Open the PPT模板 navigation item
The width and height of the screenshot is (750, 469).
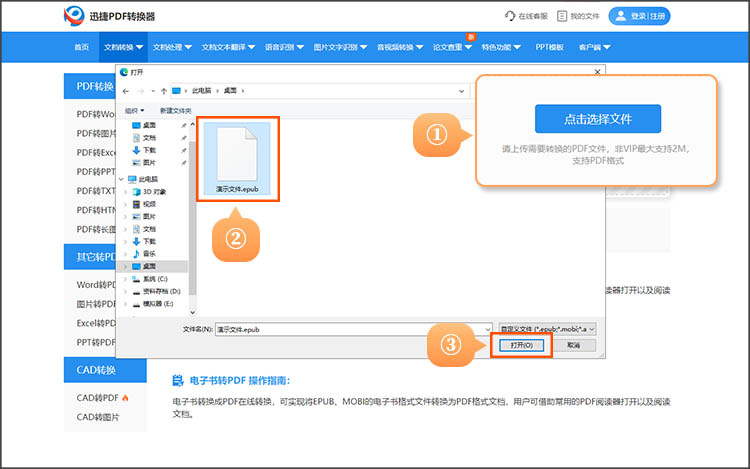549,47
